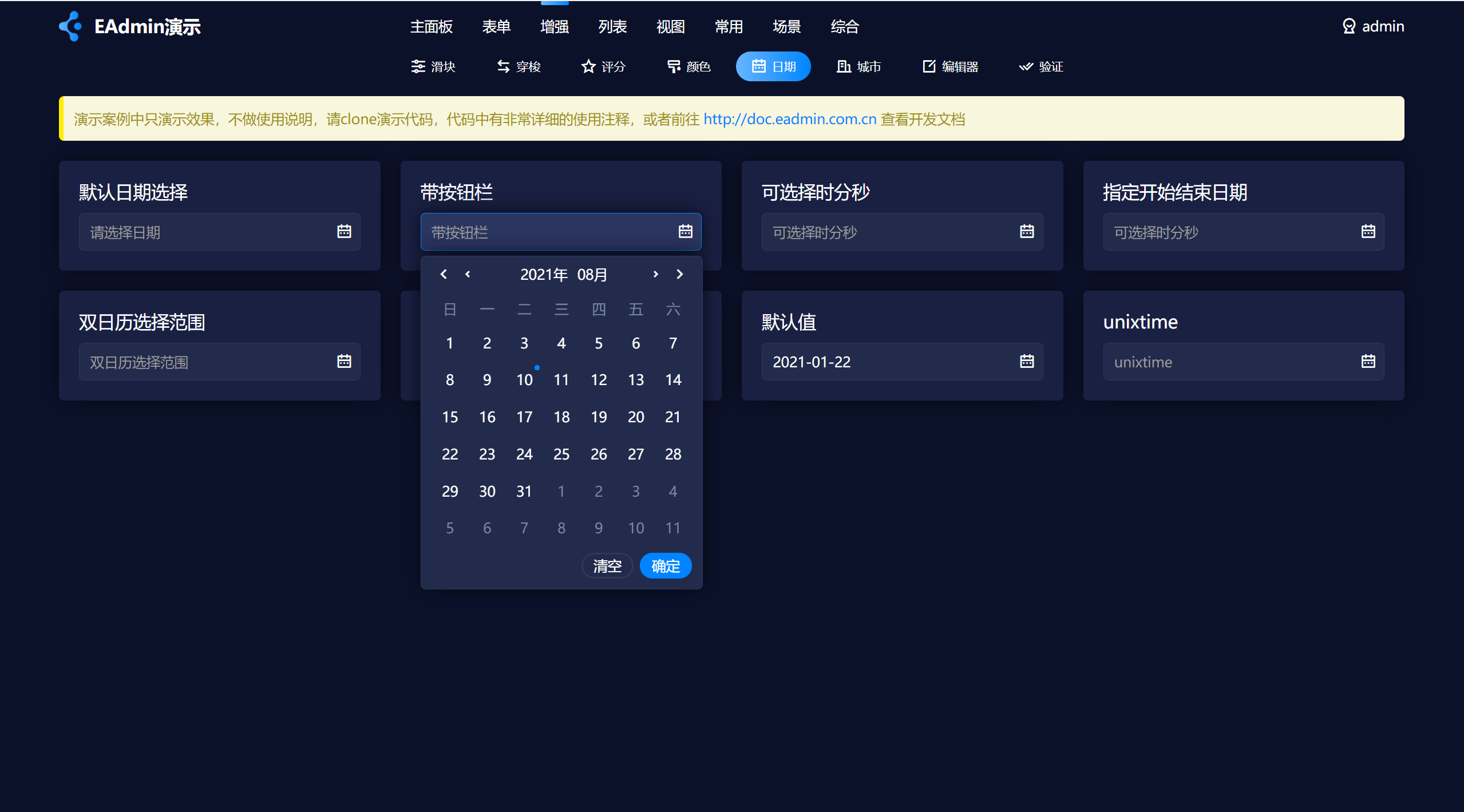
Task: Pick August 16 in calendar
Action: pos(487,417)
